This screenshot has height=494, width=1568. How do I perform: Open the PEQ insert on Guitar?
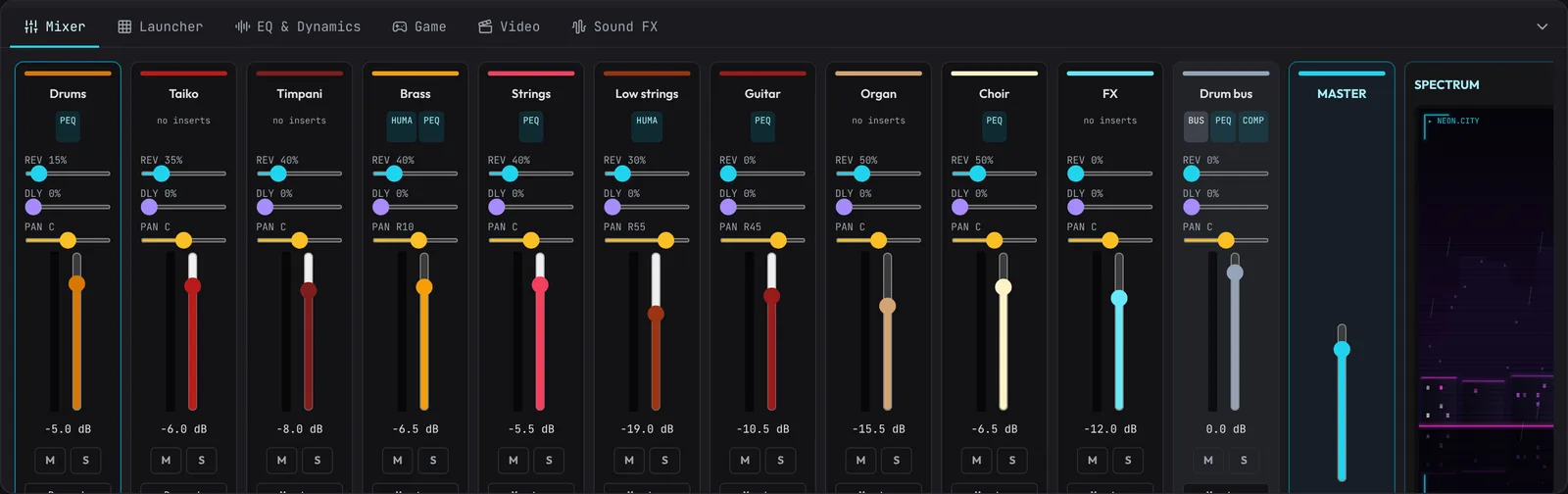762,124
